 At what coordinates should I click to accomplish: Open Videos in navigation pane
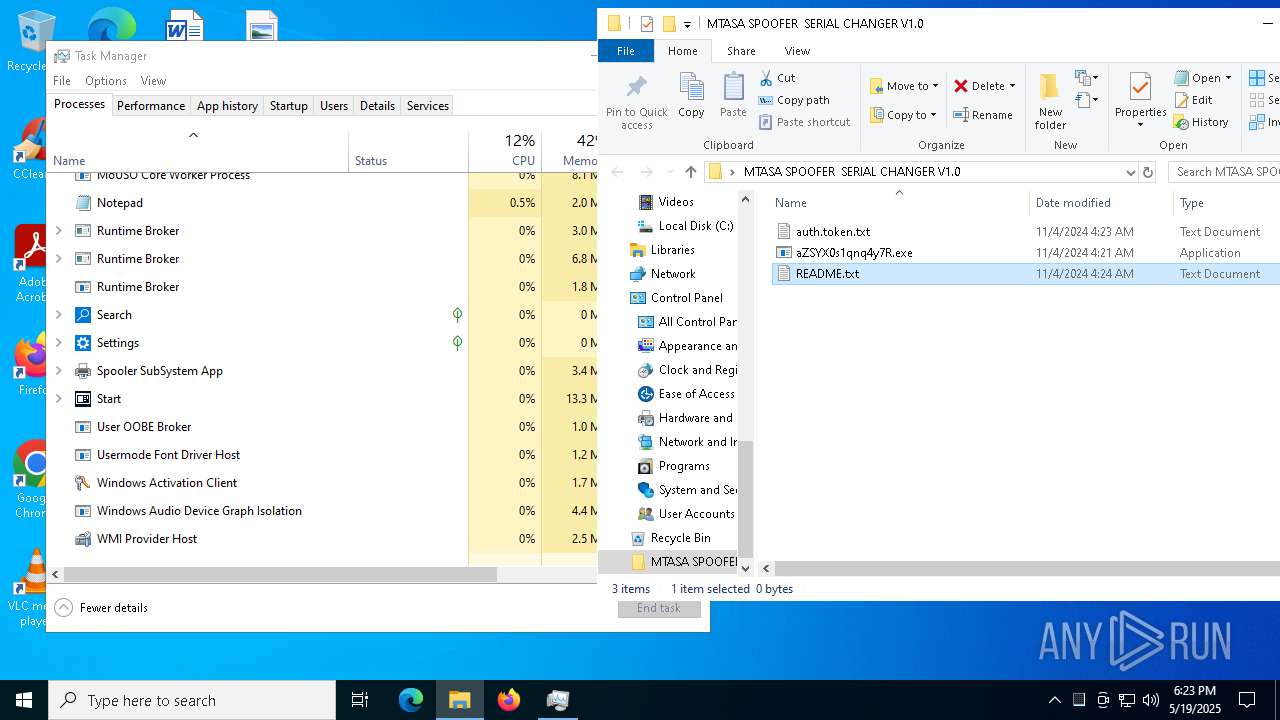click(x=676, y=202)
